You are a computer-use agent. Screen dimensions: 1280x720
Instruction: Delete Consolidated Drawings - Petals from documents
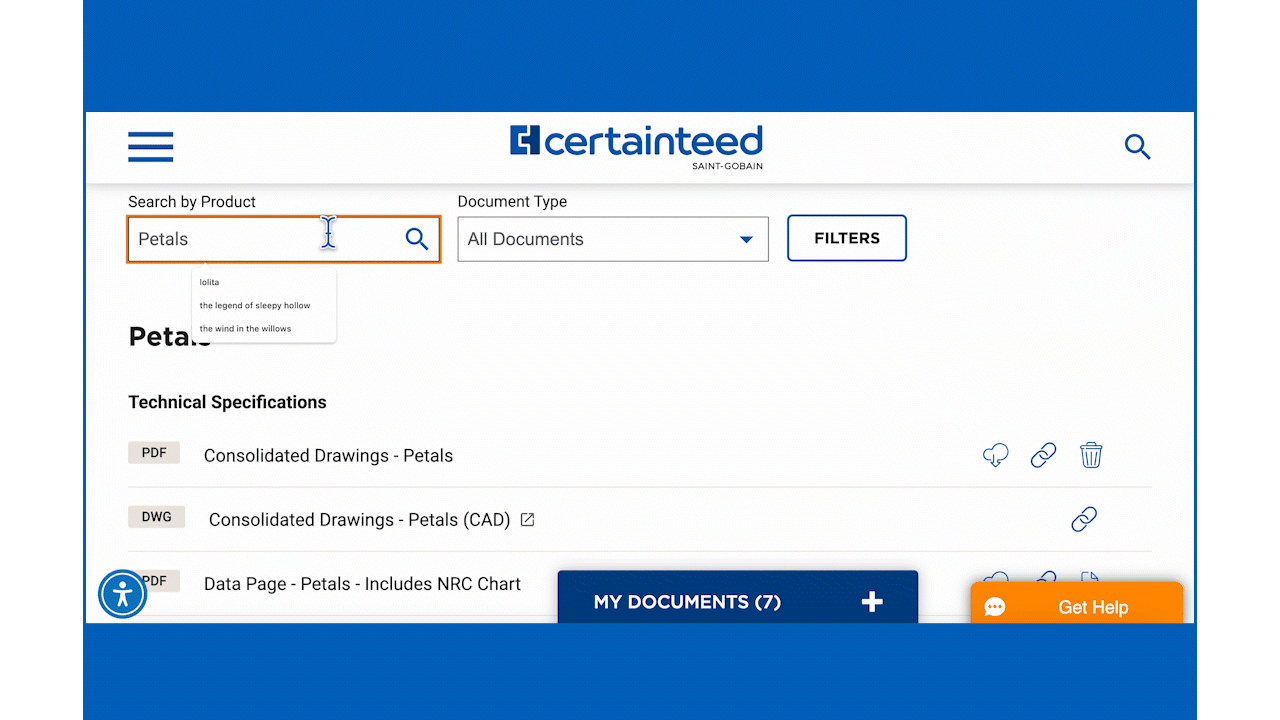pos(1091,455)
